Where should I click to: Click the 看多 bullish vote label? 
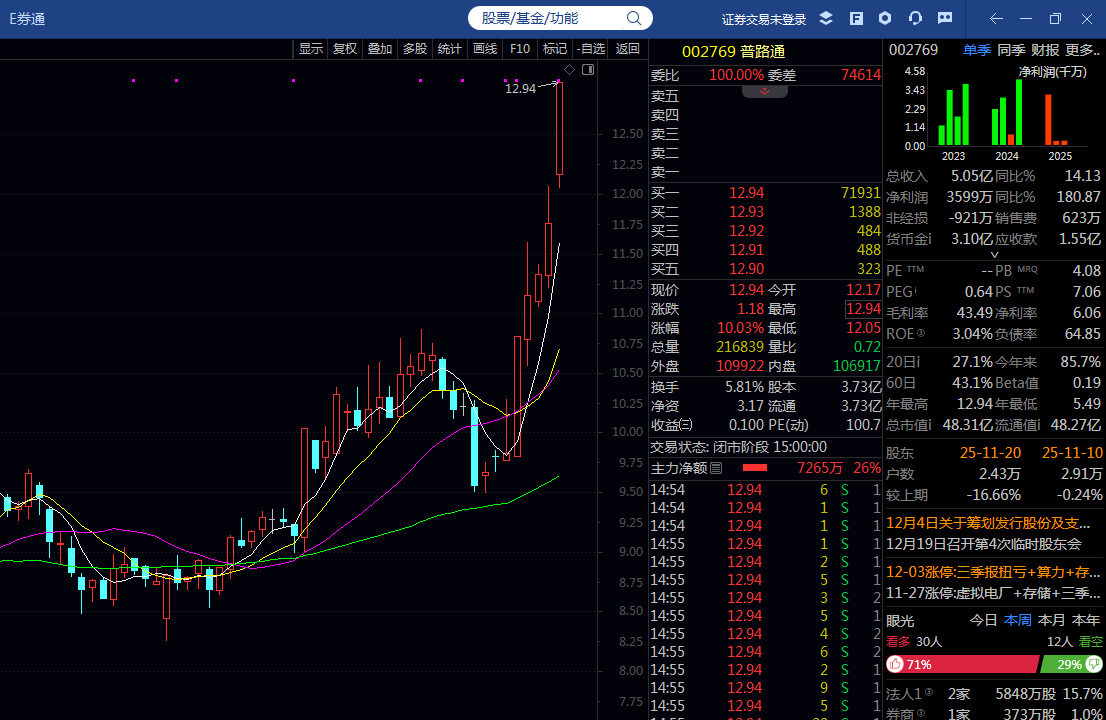898,642
